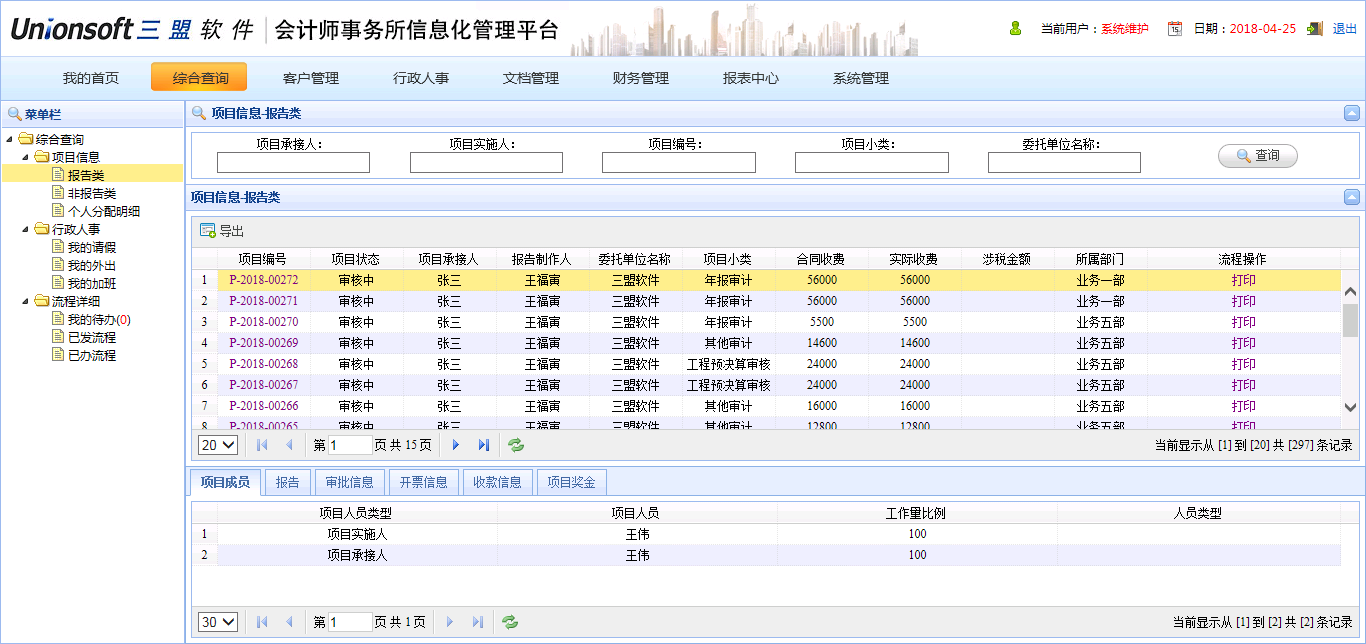Open the 文档管理 menu
The width and height of the screenshot is (1366, 644).
point(531,78)
